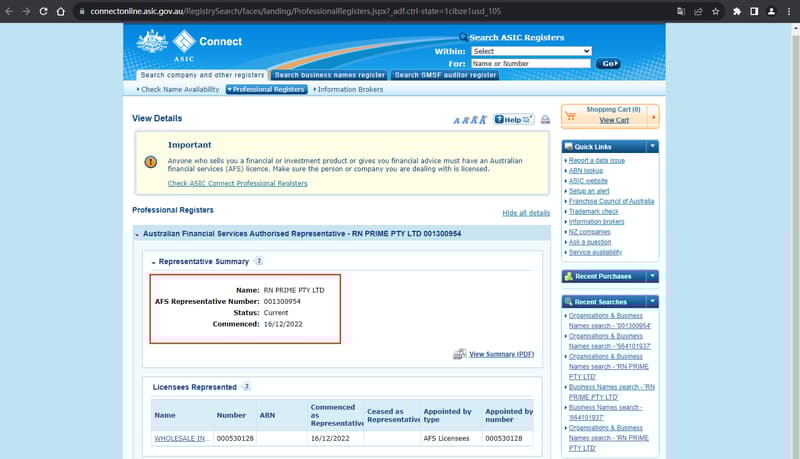800x459 pixels.
Task: Open the Professional Registers menu
Action: [x=267, y=89]
